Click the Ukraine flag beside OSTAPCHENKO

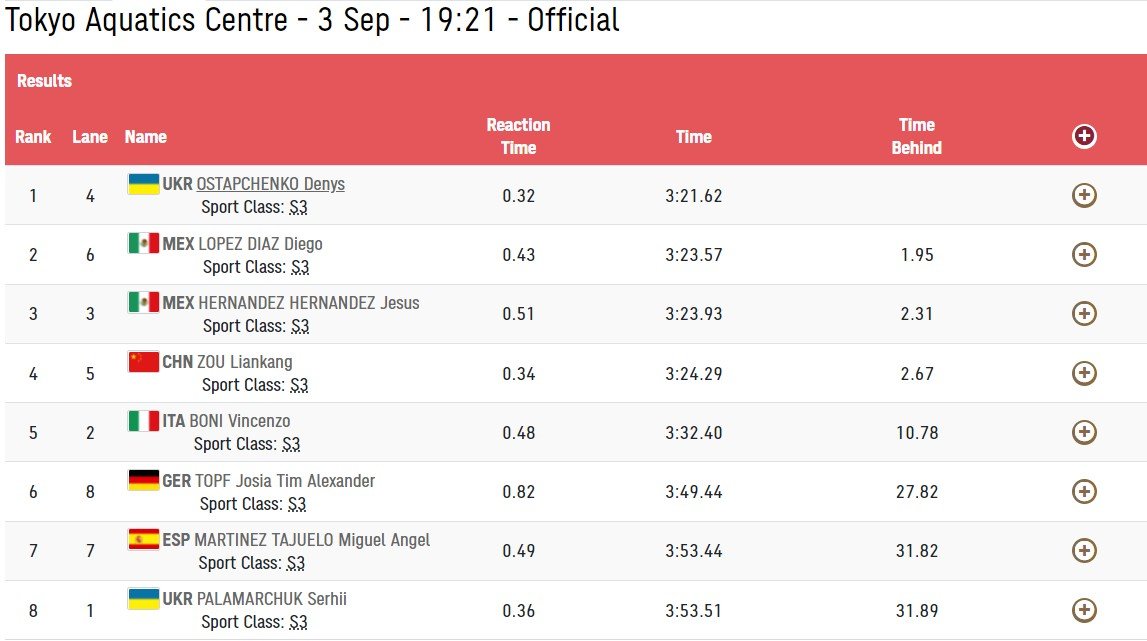point(143,184)
